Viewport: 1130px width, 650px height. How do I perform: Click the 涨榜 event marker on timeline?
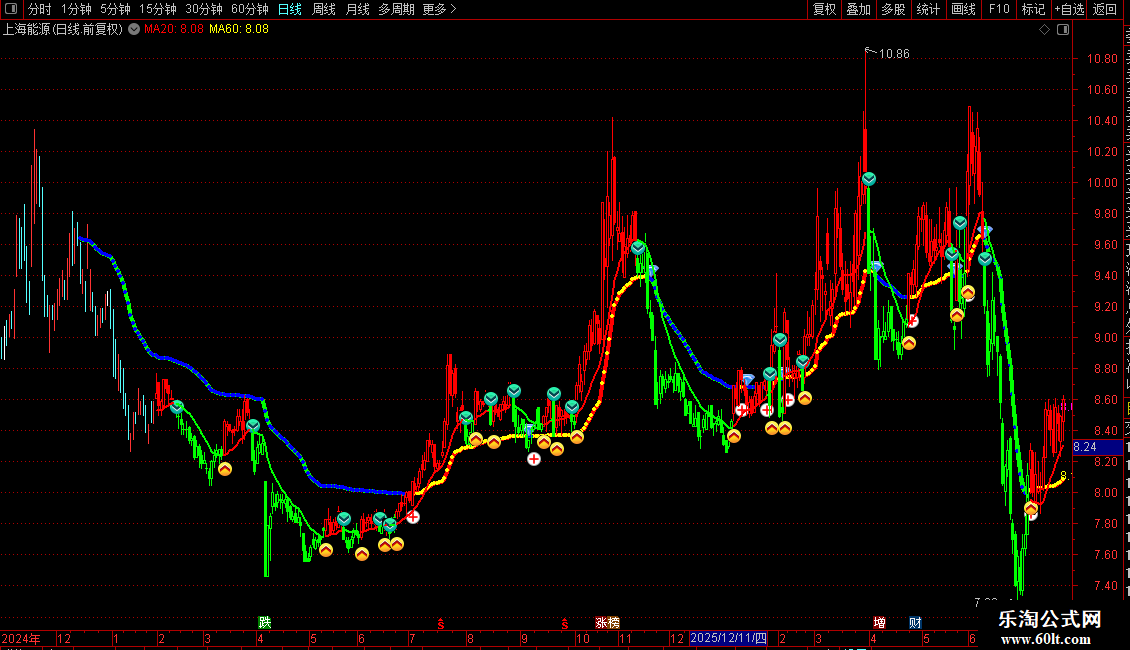point(608,623)
